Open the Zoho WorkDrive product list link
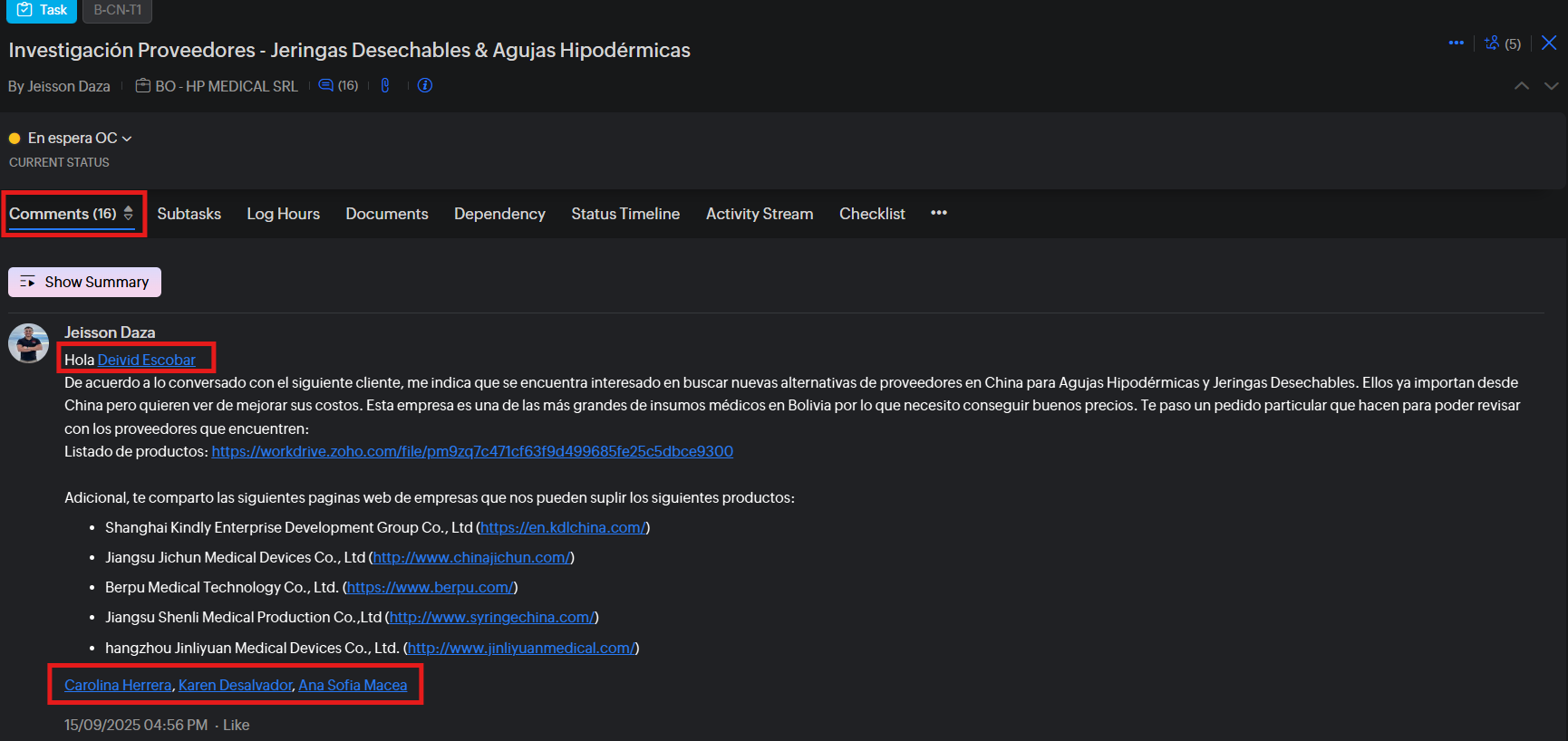1568x741 pixels. pos(471,451)
